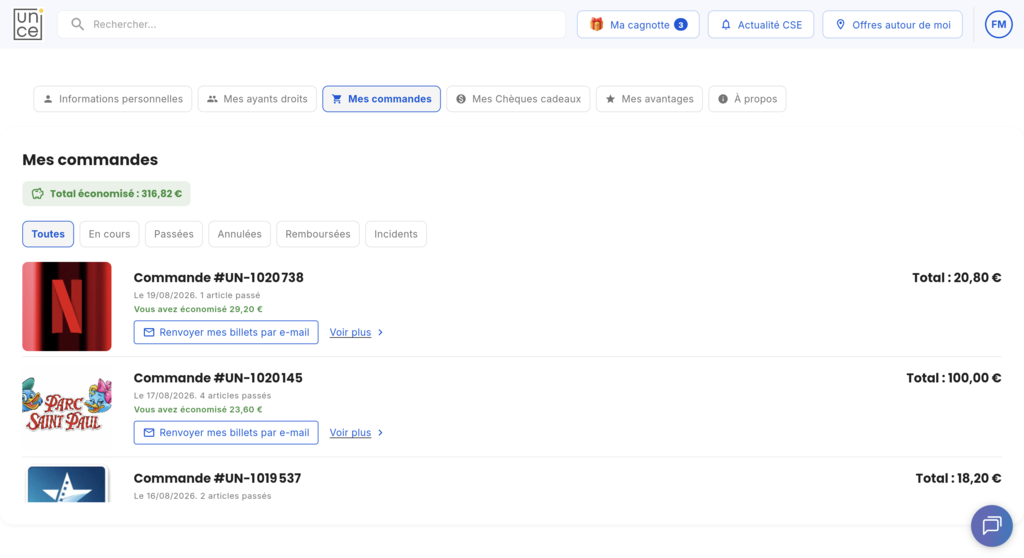Screen dimensions: 1024x558
Task: Focus the Rechercher search field
Action: tap(312, 24)
